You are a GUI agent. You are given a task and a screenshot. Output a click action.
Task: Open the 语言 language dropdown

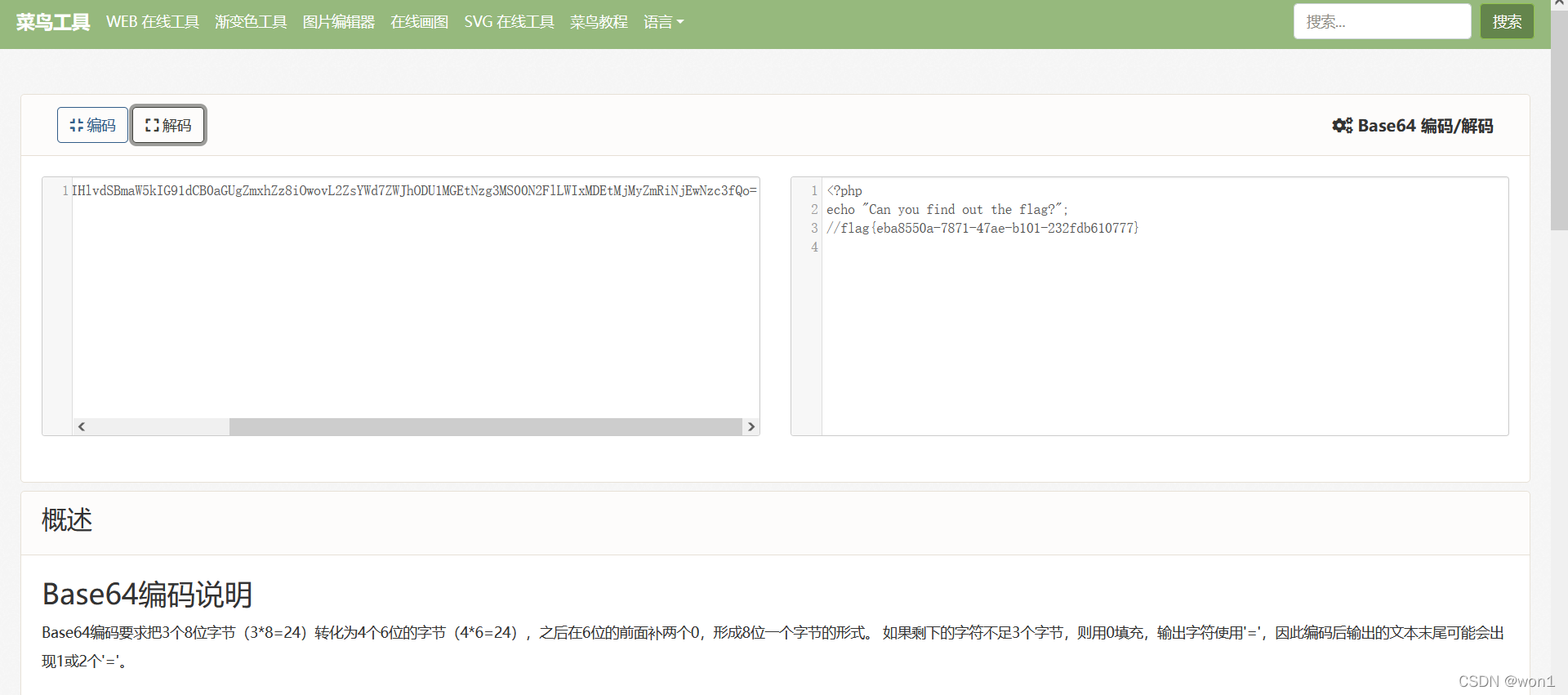coord(662,22)
